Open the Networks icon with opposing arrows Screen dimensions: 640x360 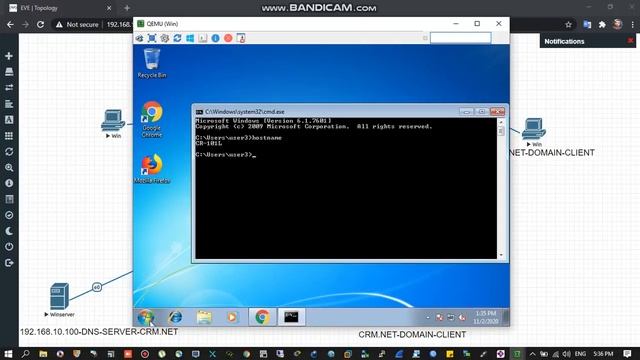(x=9, y=88)
